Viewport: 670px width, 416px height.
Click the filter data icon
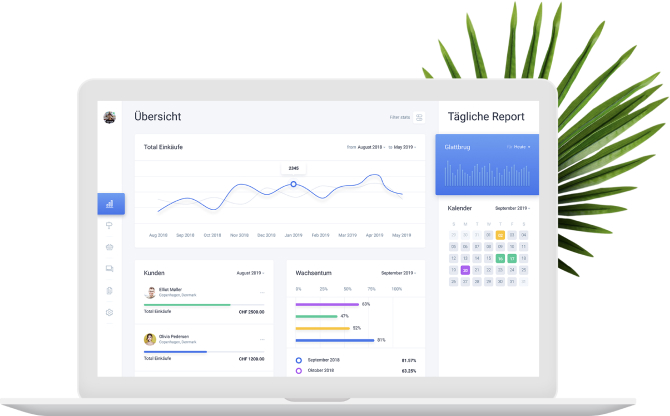coord(419,117)
